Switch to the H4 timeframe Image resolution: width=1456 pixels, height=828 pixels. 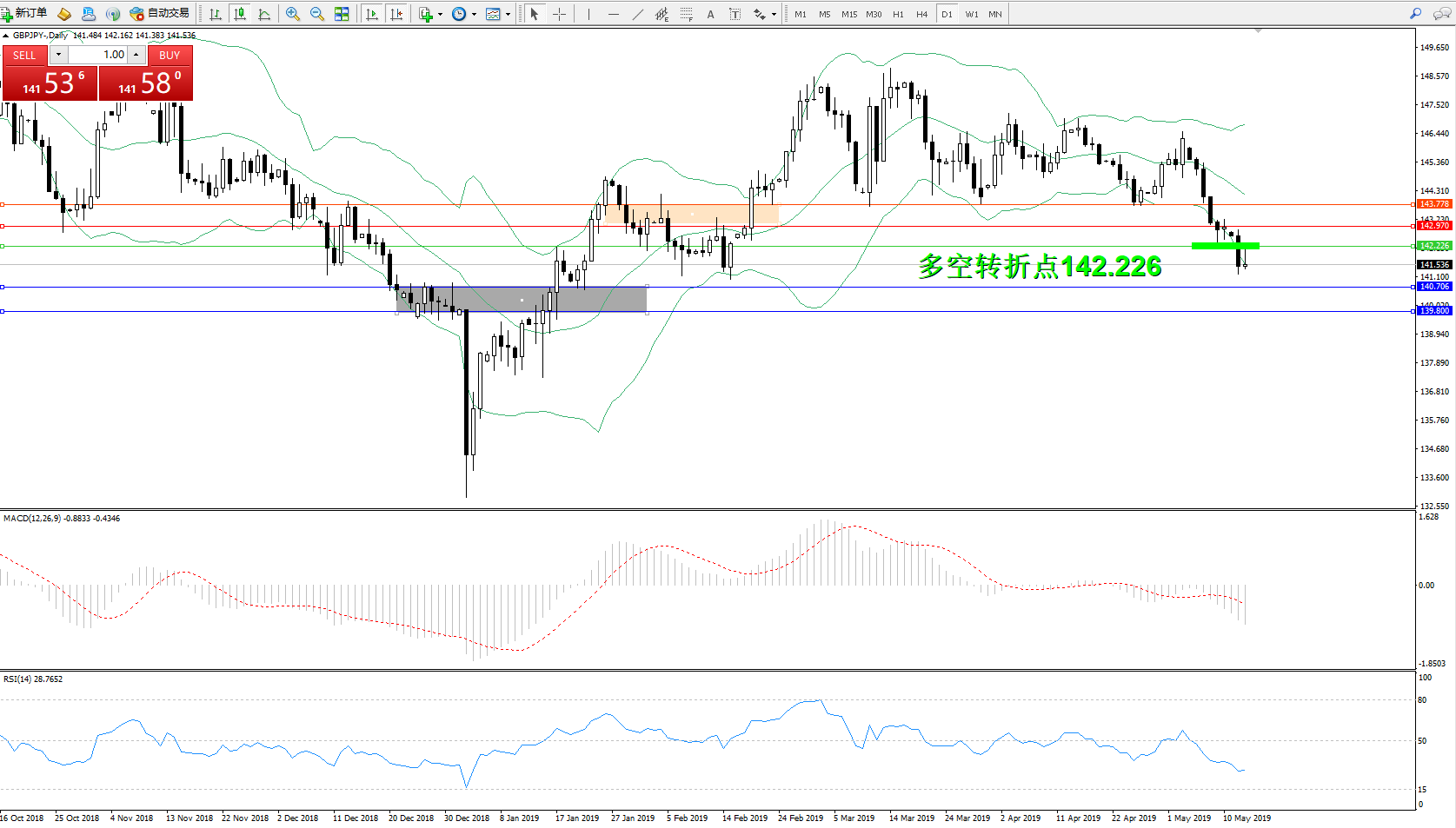(921, 14)
